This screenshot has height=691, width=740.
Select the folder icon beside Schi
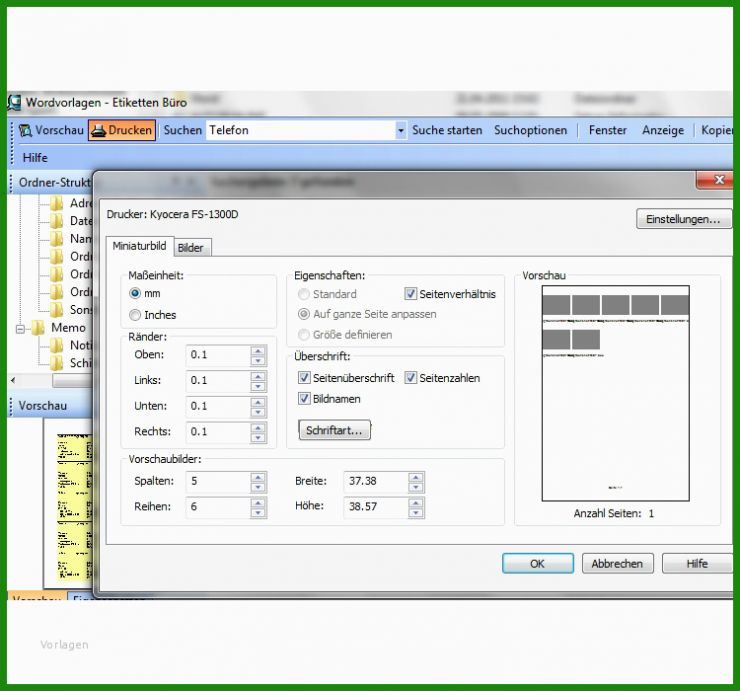[57, 363]
